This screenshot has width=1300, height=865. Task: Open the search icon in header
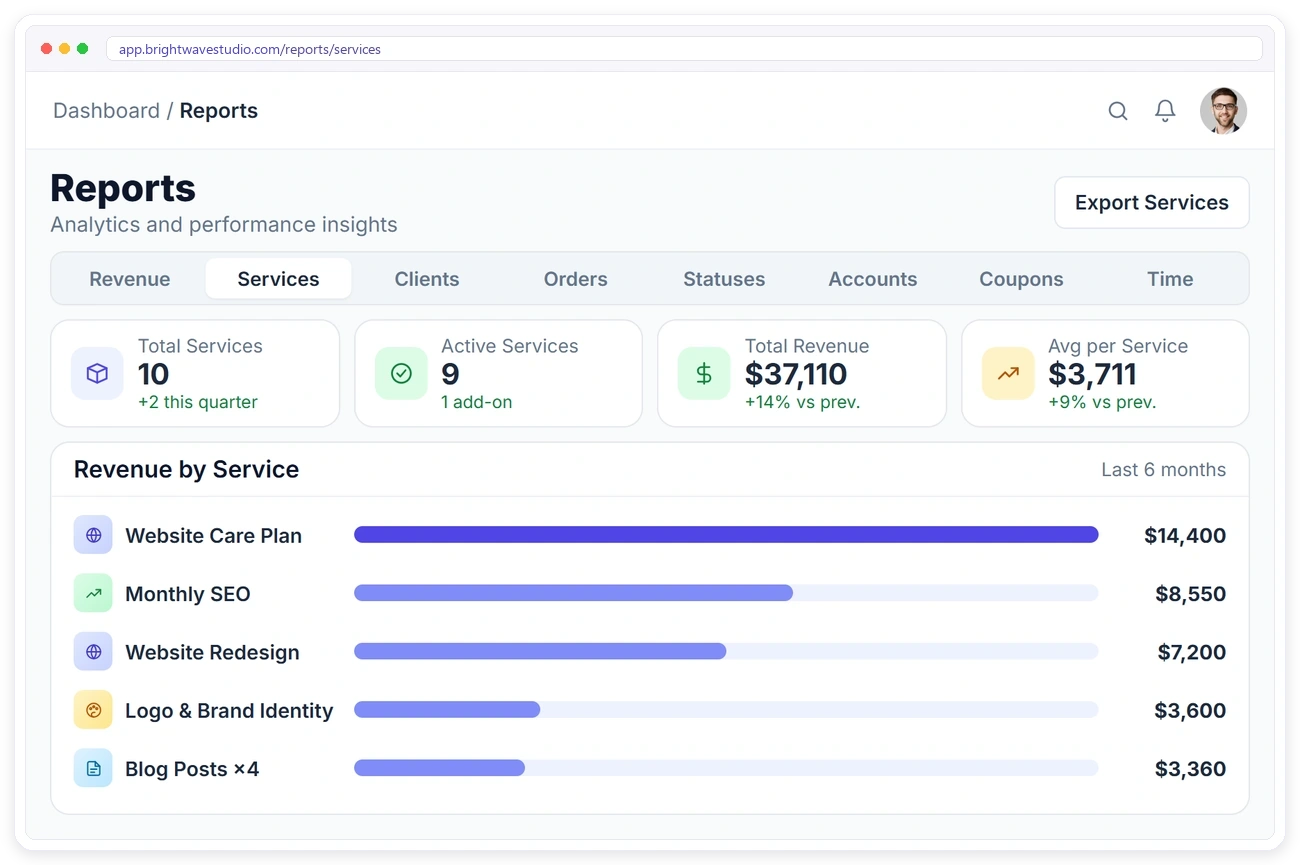pos(1118,111)
